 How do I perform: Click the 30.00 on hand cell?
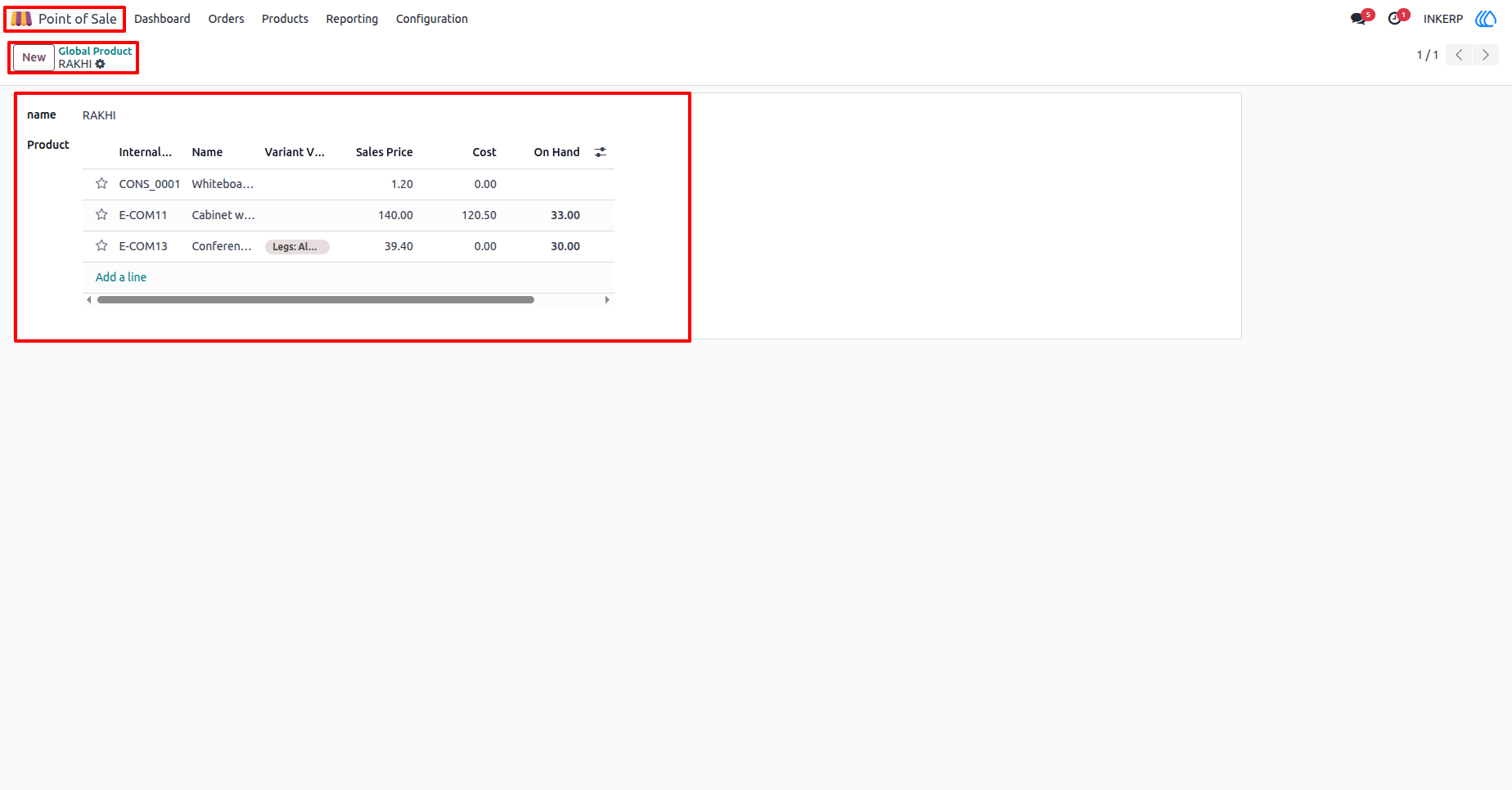[565, 246]
